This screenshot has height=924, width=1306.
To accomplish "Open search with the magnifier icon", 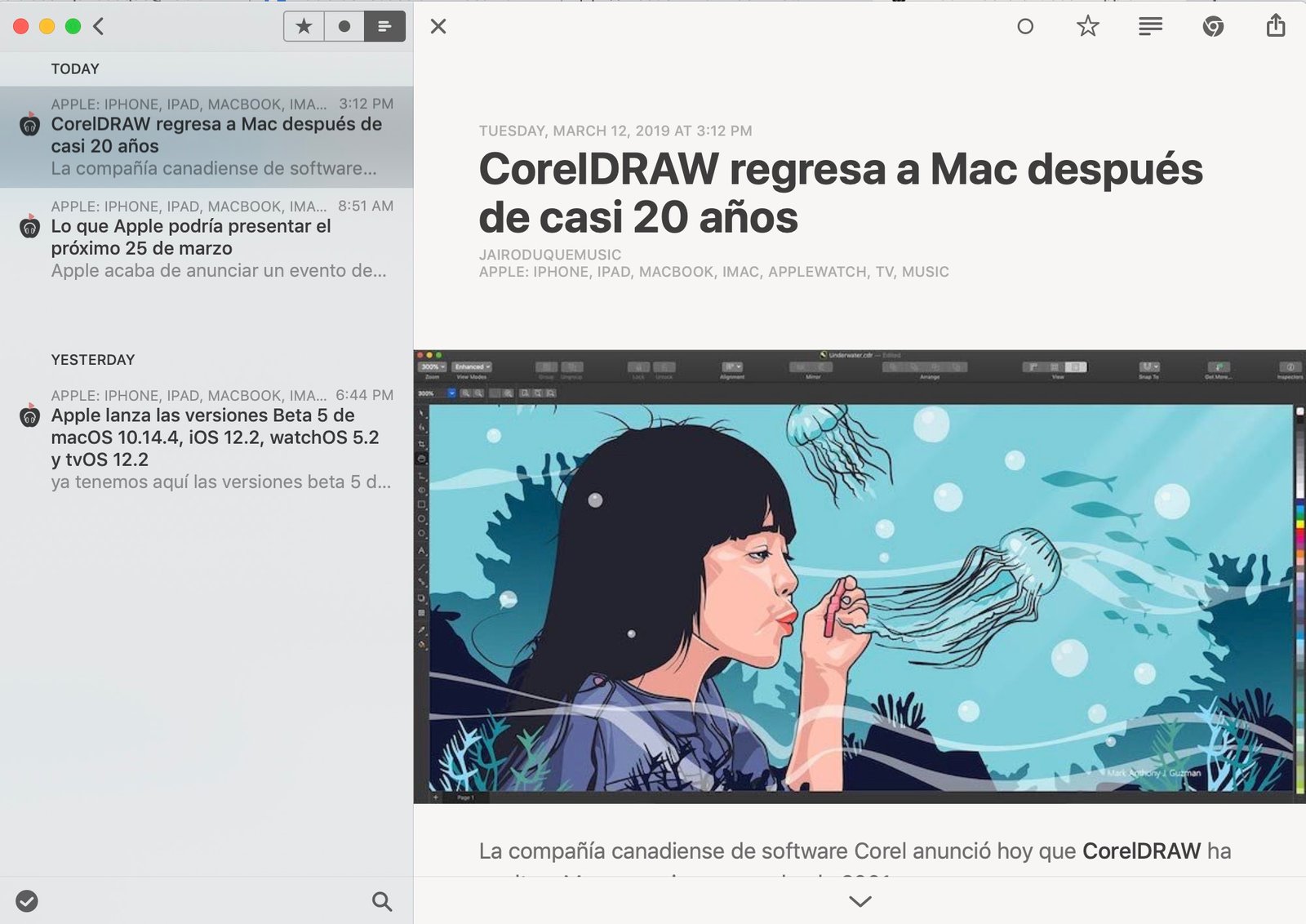I will click(380, 901).
